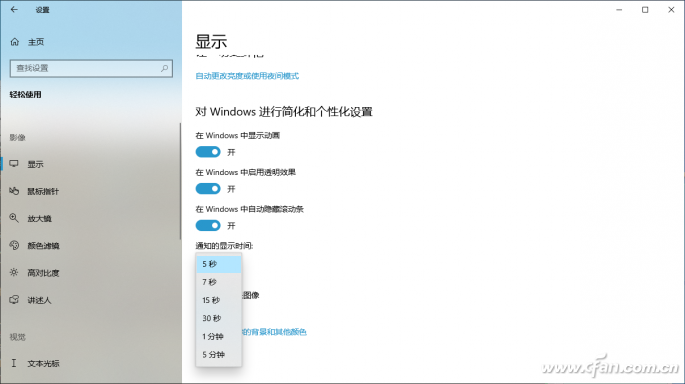Click the 通知的显示时间 label
Screen dimensions: 685x384
click(x=224, y=246)
